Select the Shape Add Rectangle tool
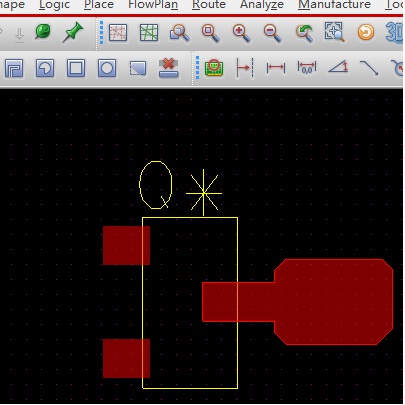Screen dimensions: 405x405 76,68
